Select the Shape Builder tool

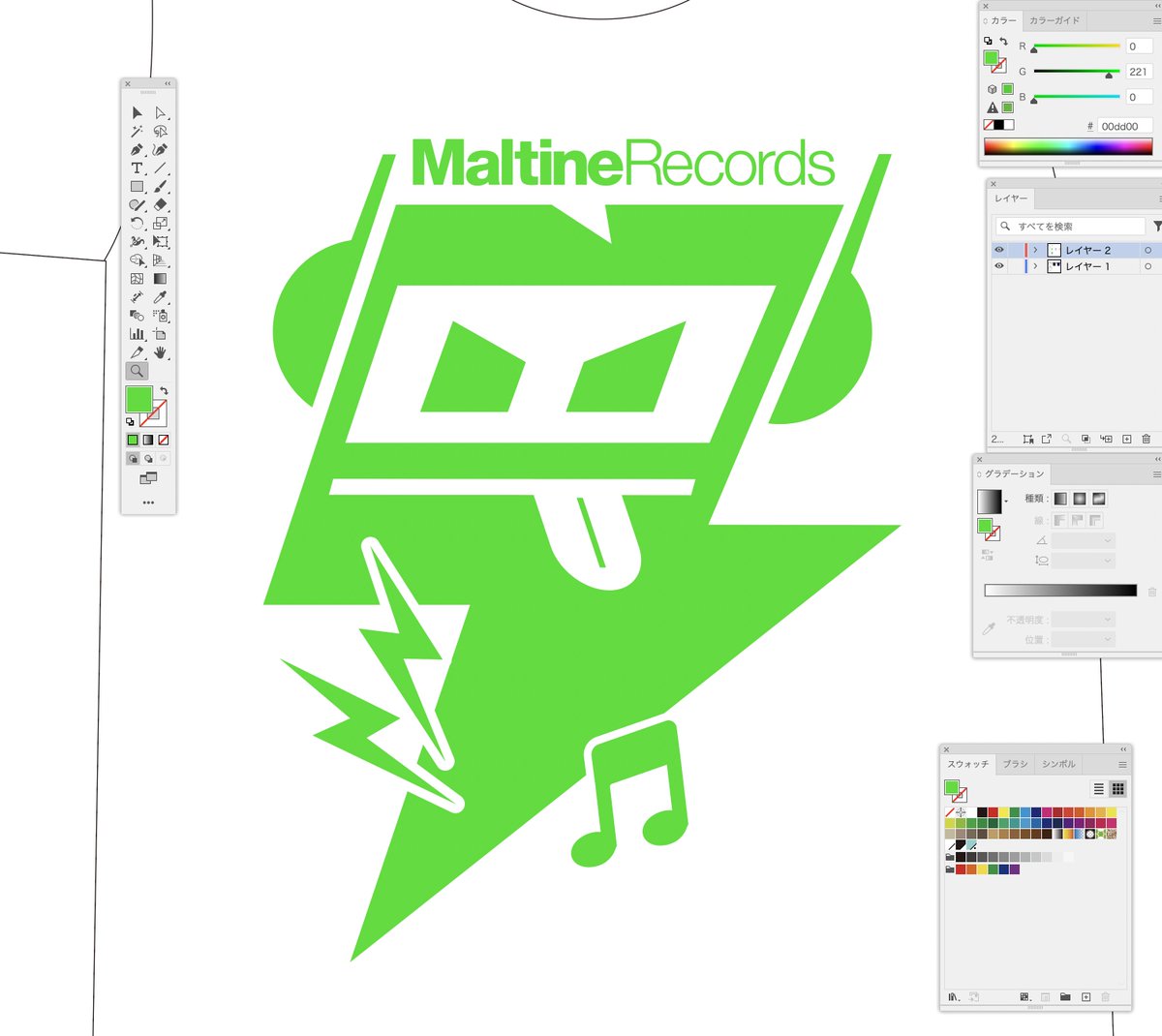pyautogui.click(x=137, y=260)
